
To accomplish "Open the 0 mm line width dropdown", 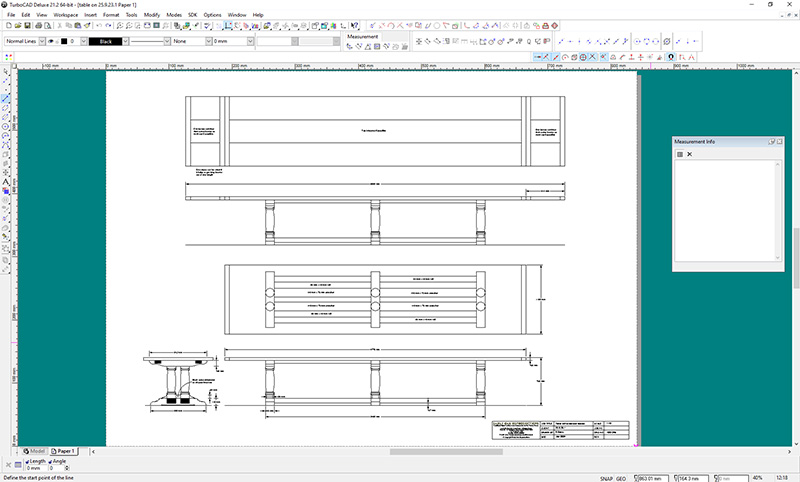I will [248, 41].
